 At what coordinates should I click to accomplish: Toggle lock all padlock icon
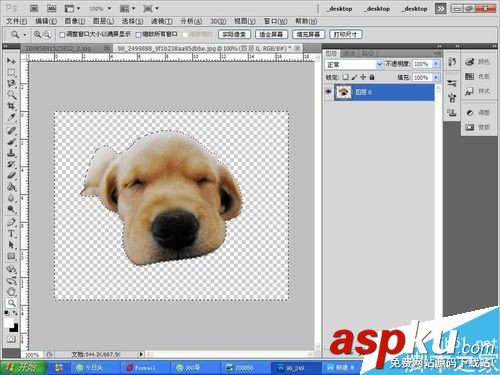click(372, 77)
